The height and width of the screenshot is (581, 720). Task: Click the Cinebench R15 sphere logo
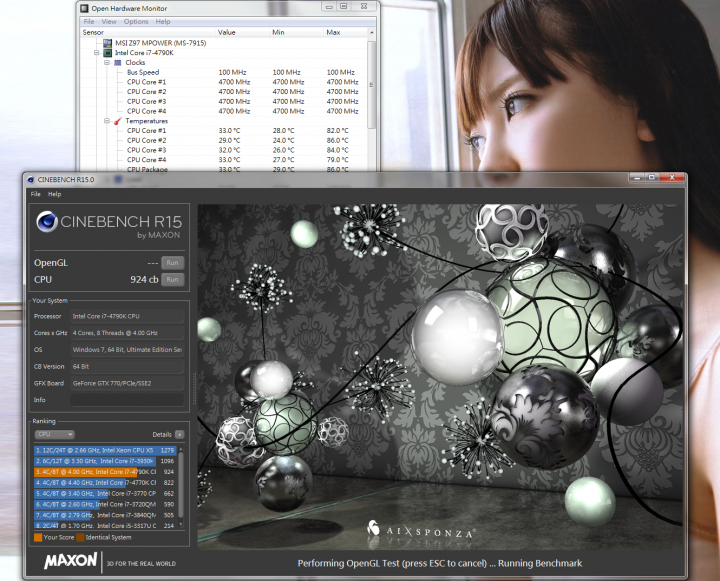pos(46,221)
